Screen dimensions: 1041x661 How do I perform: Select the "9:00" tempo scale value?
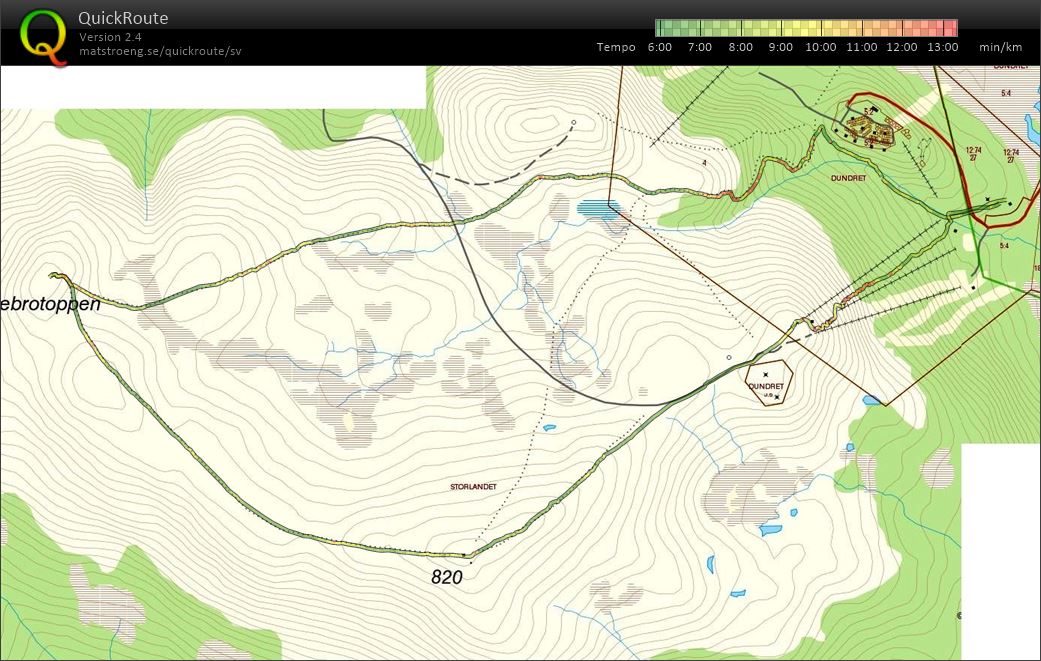point(781,47)
